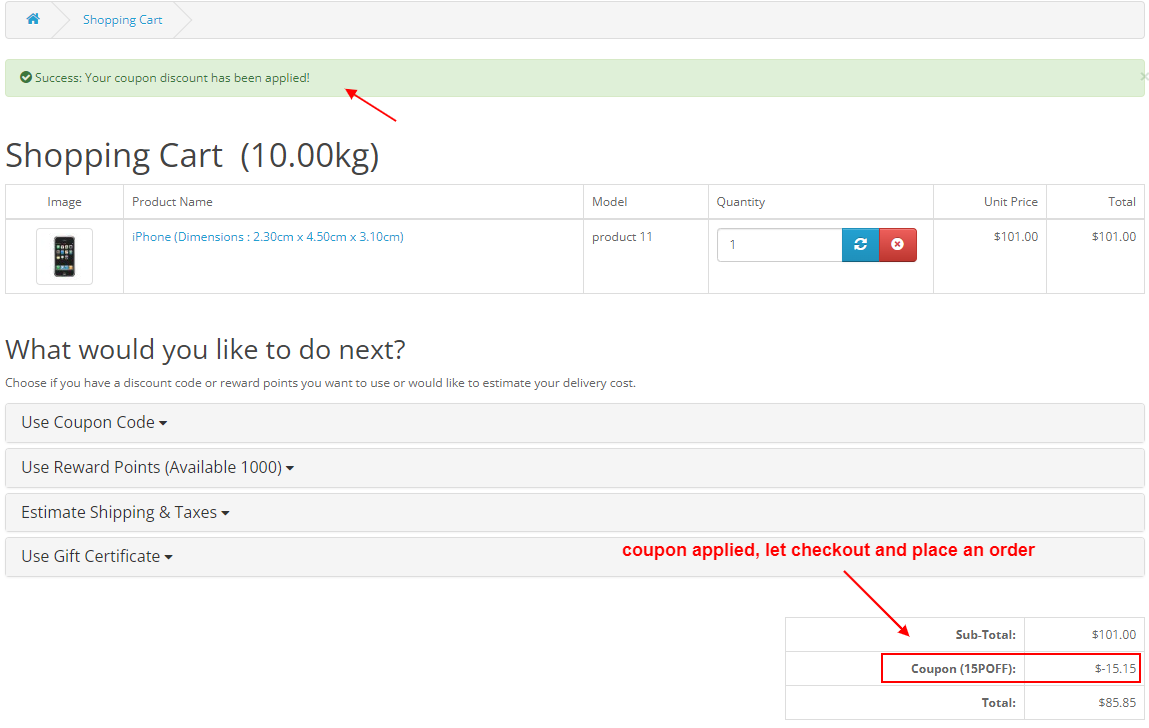Image resolution: width=1149 pixels, height=728 pixels.
Task: Open the Shopping Cart breadcrumb link
Action: point(122,20)
